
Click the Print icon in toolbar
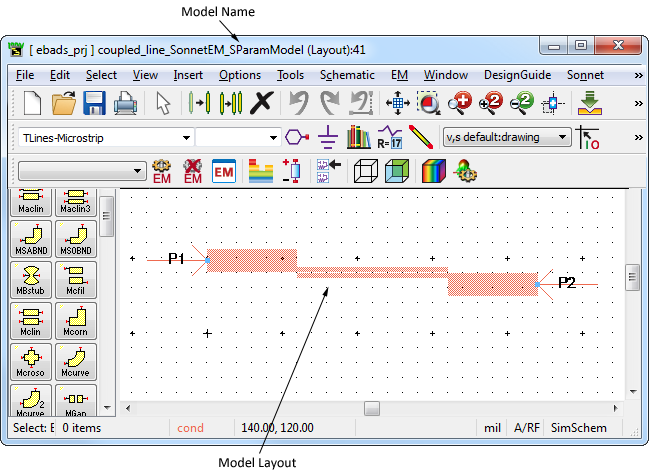(x=125, y=103)
